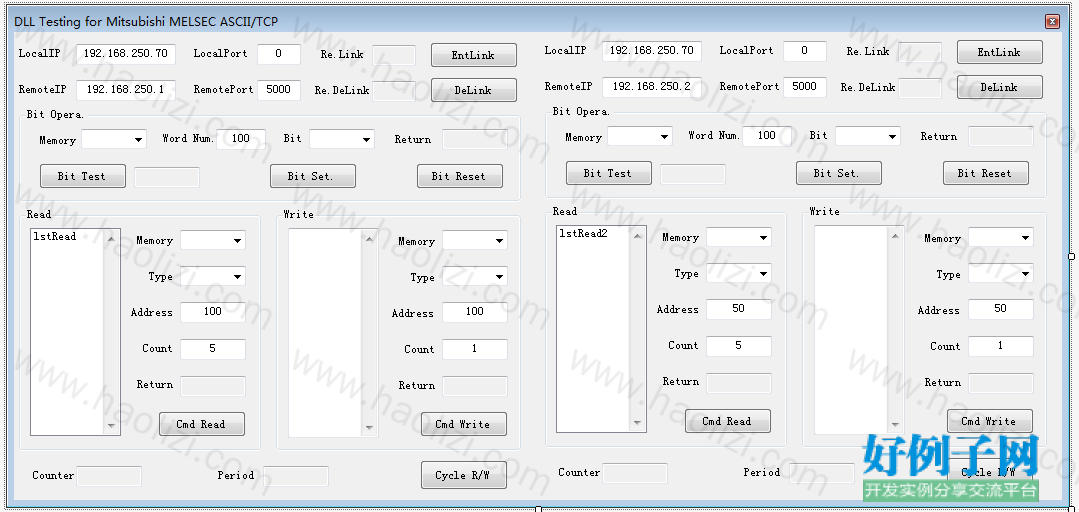Click the right panel EntLink button
The height and width of the screenshot is (512, 1079).
point(999,52)
